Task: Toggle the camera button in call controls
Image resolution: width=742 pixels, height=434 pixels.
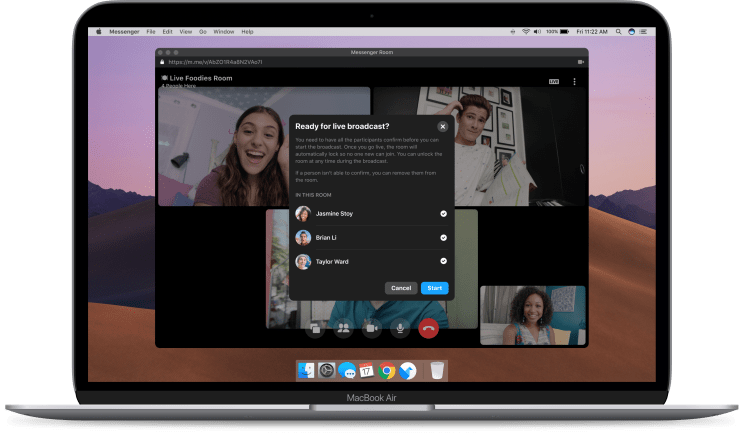Action: pyautogui.click(x=371, y=328)
